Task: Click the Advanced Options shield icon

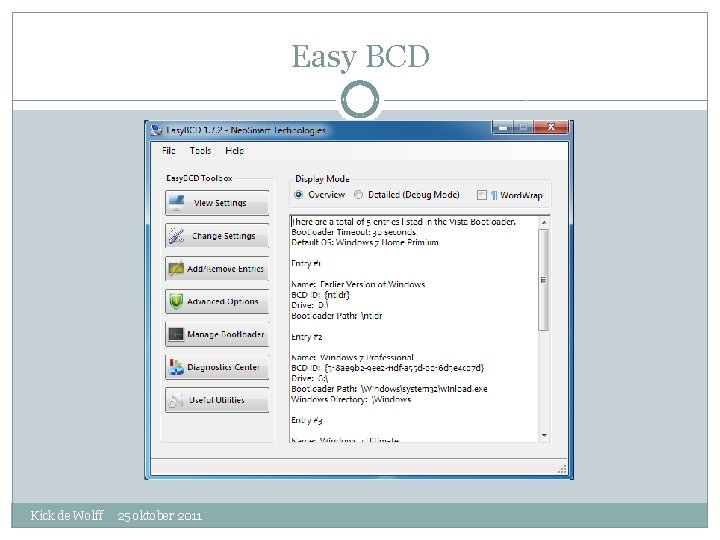Action: [x=176, y=301]
